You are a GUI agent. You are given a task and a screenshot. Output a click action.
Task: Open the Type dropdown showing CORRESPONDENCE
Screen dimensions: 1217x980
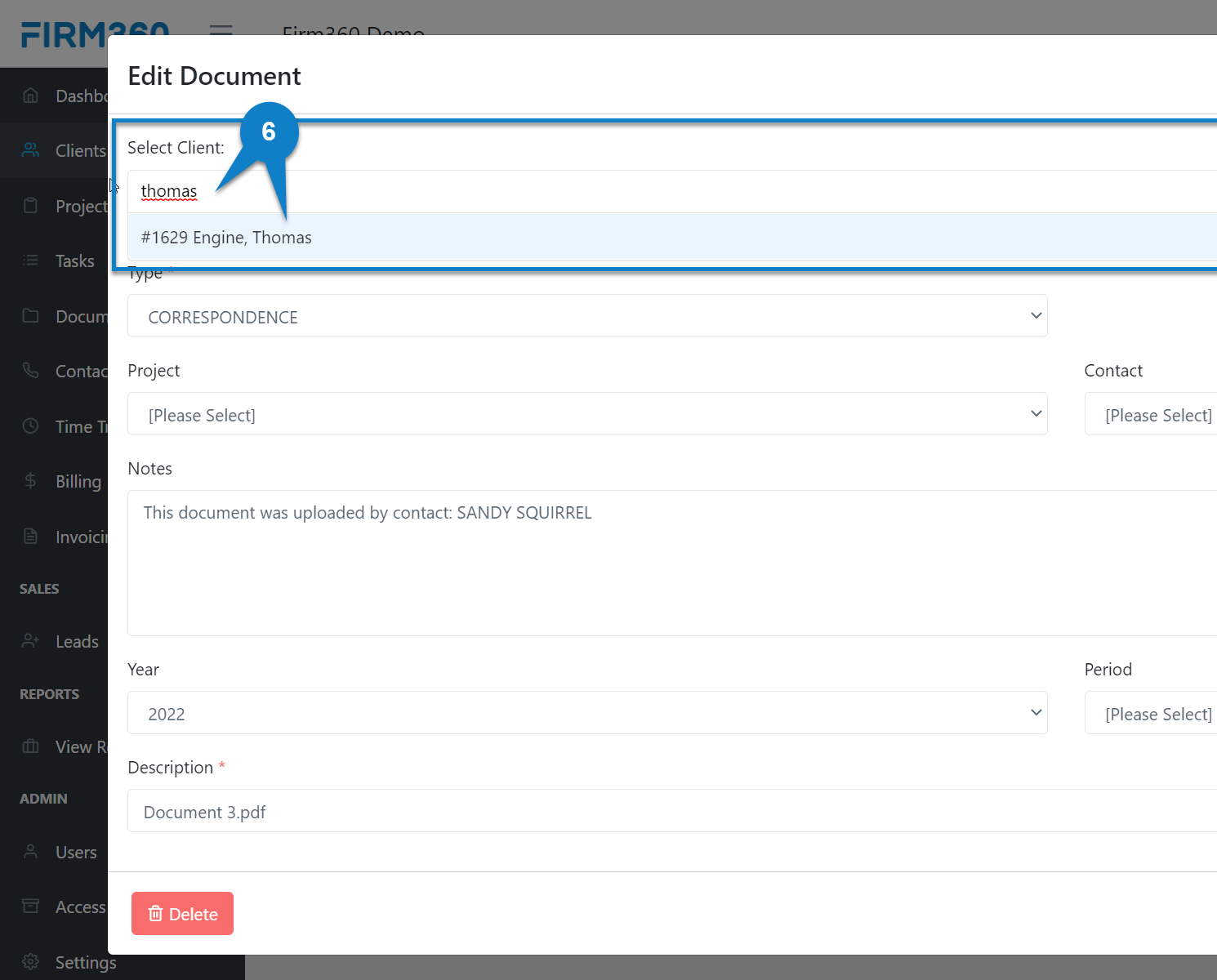(x=588, y=316)
